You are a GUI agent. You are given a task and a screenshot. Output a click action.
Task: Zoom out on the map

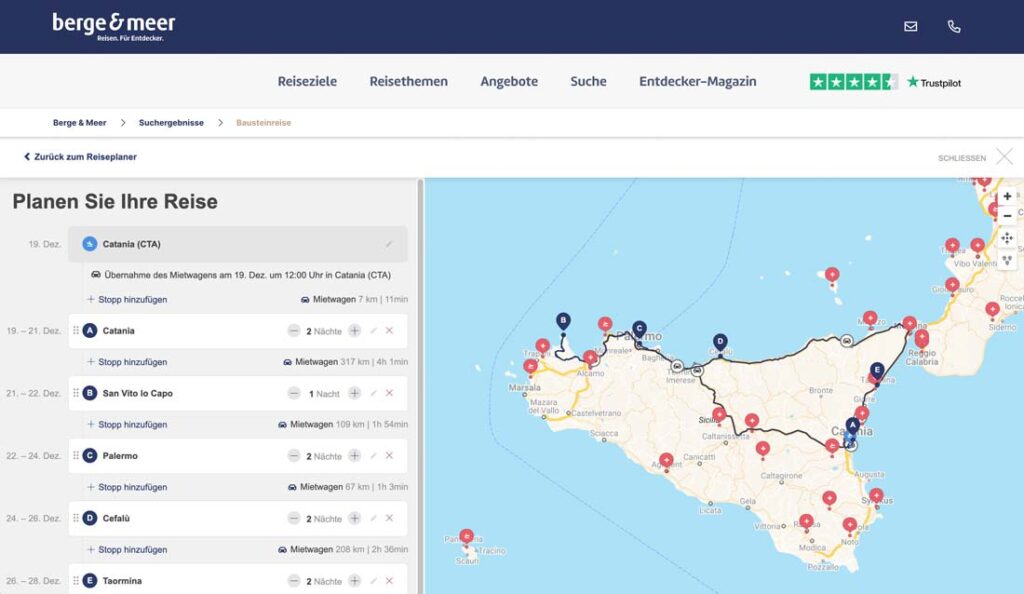(x=1007, y=216)
